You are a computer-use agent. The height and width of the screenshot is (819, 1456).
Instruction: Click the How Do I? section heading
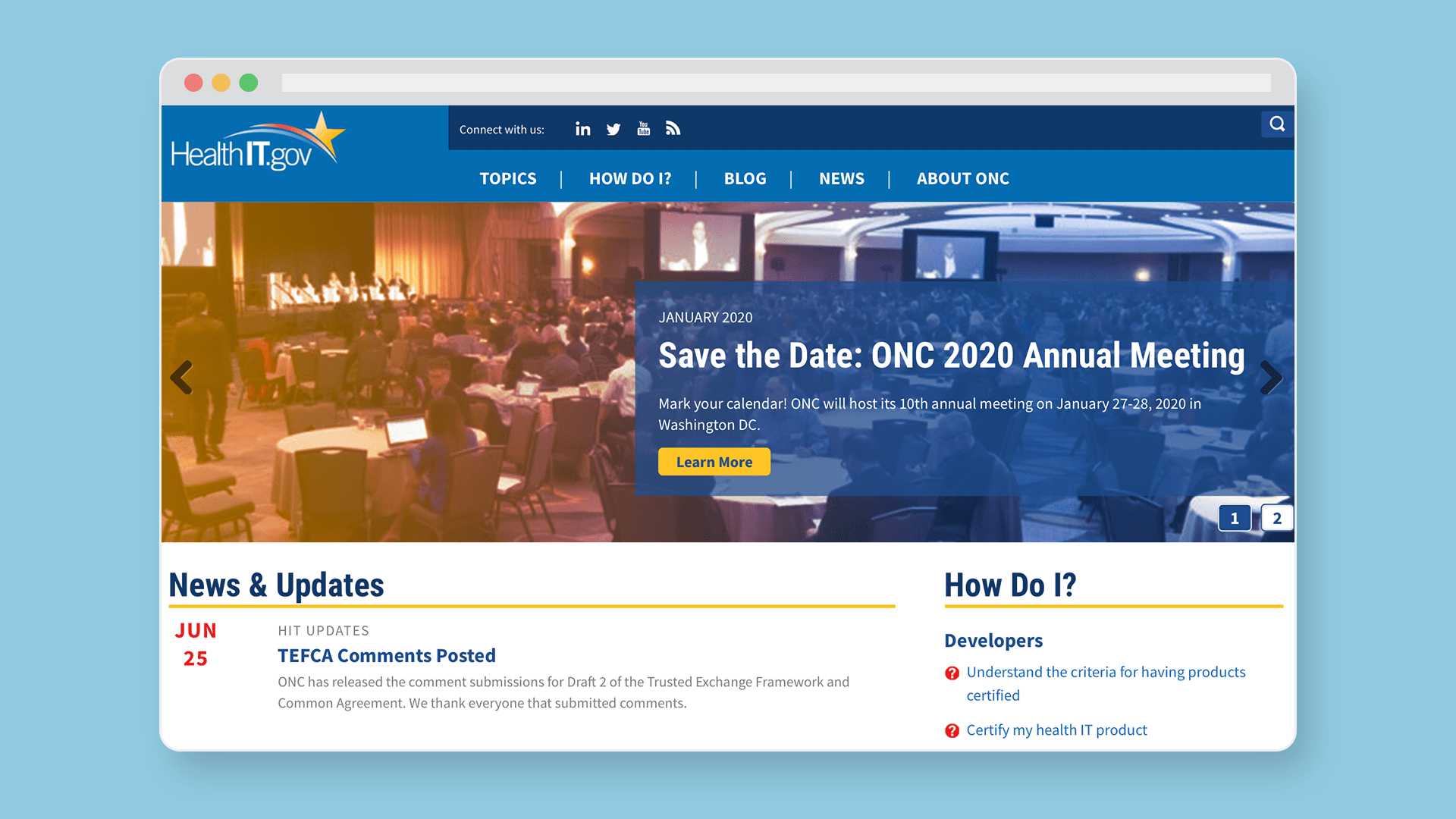point(1010,585)
